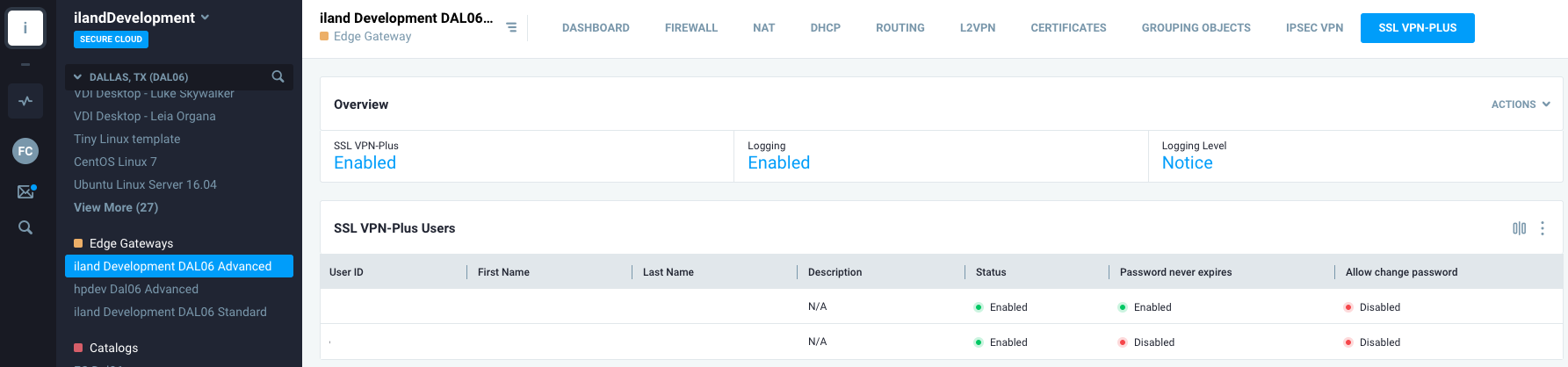Open the list menu beside the Edge Gateway title
The width and height of the screenshot is (1568, 367).
click(511, 28)
